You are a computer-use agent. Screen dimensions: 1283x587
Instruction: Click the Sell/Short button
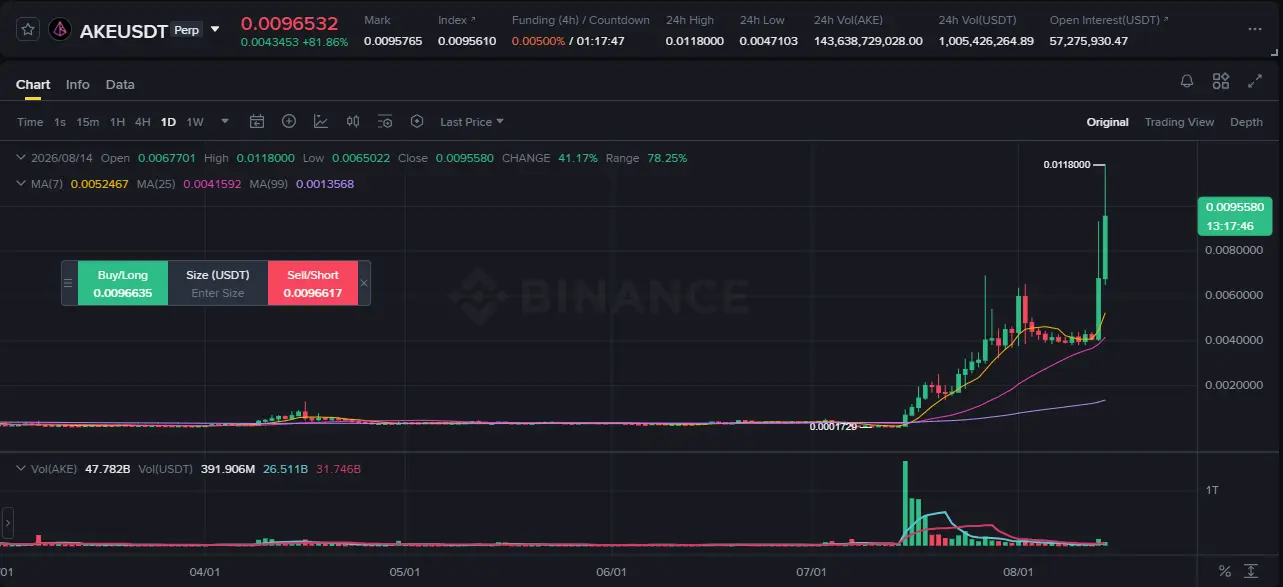313,283
